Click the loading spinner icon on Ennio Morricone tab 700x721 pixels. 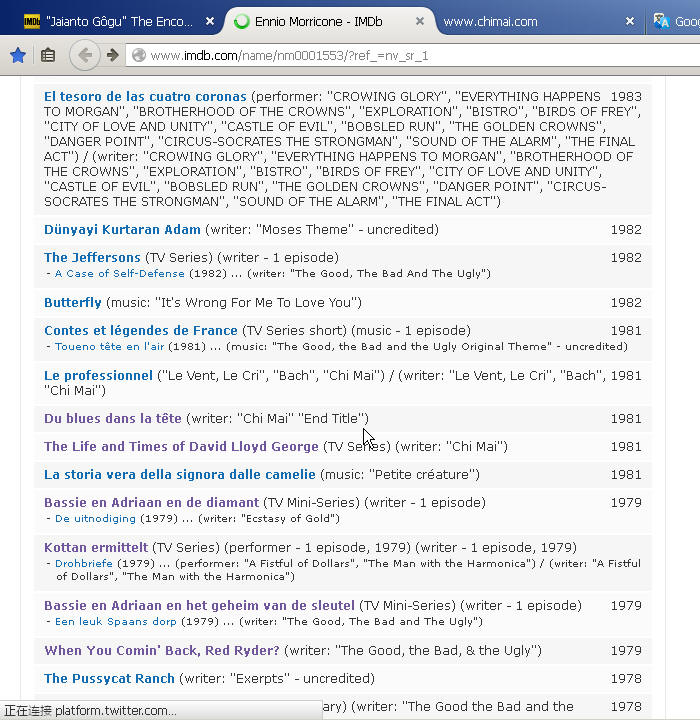point(241,21)
